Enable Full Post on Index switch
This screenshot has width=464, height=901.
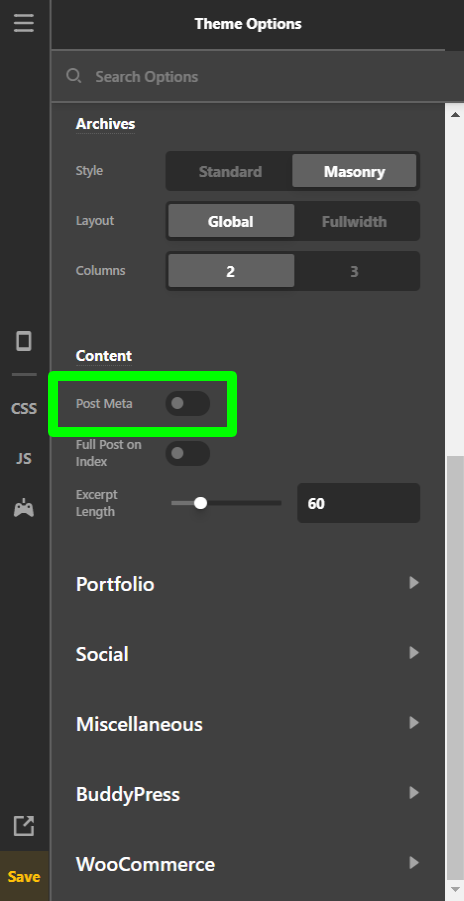coord(187,453)
